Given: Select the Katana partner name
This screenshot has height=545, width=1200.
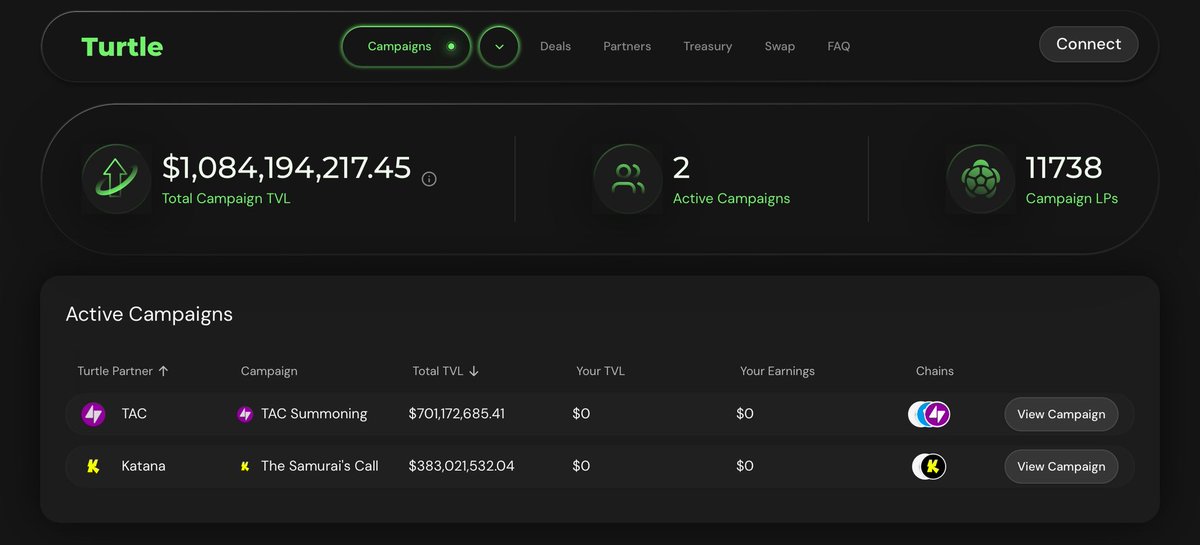Looking at the screenshot, I should [x=143, y=466].
